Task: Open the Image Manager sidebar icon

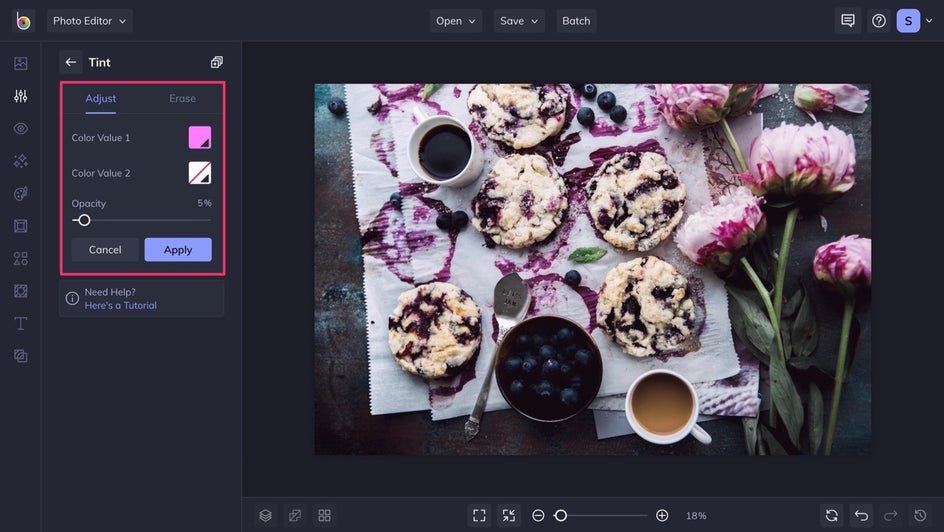Action: coord(20,63)
